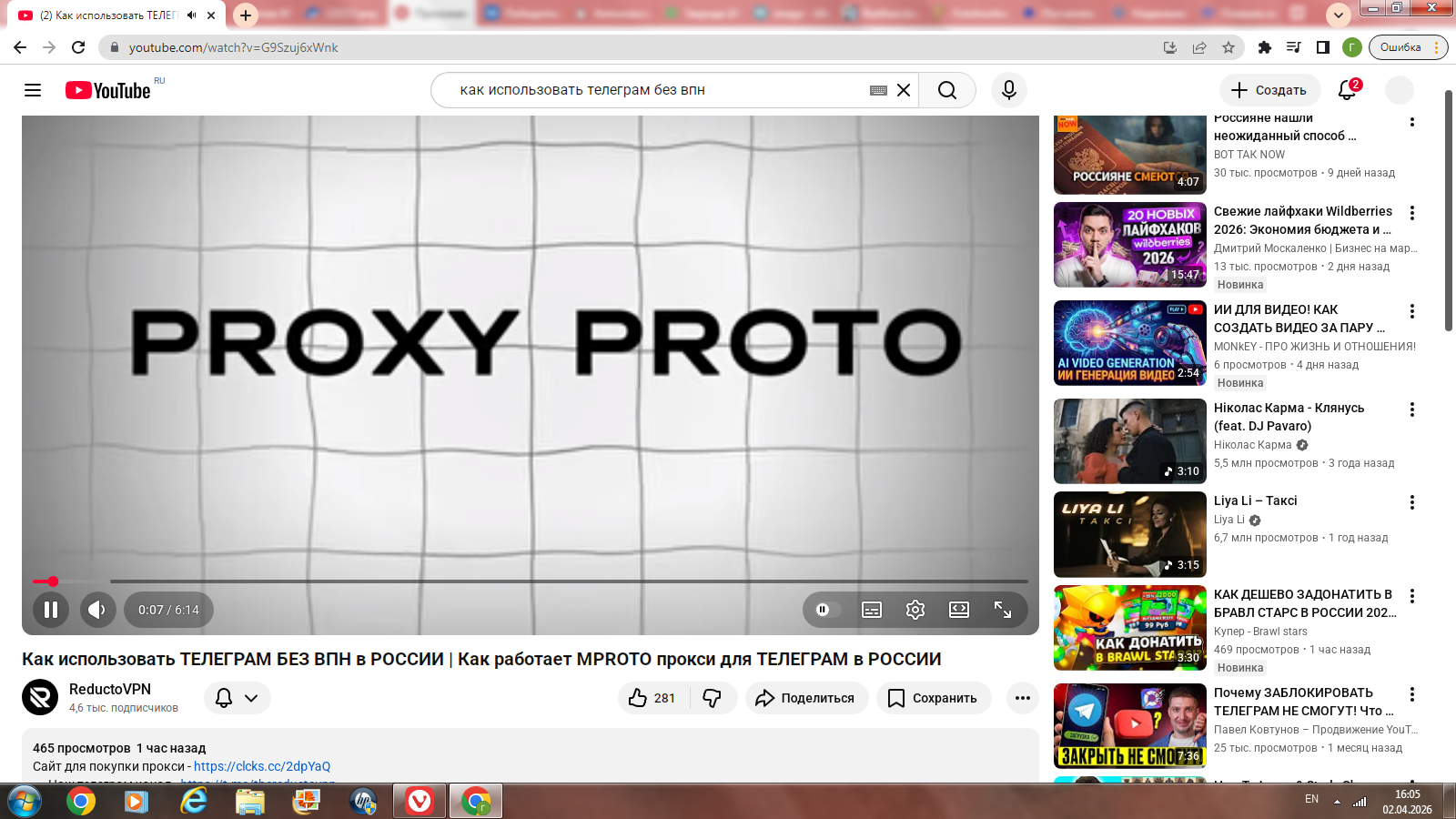Start voice search with microphone
Image resolution: width=1456 pixels, height=819 pixels.
1008,90
